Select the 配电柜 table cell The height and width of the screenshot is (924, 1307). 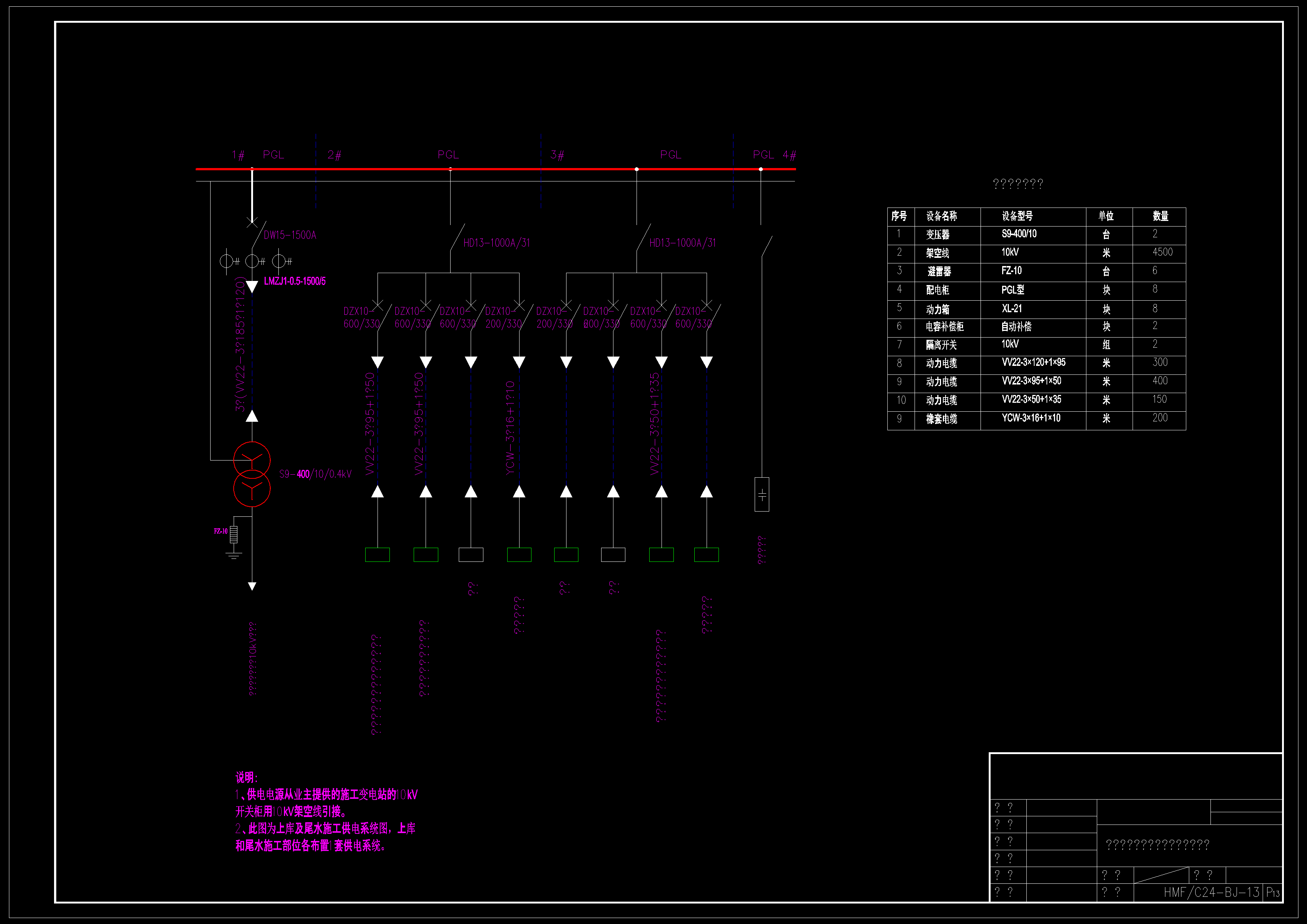click(938, 290)
